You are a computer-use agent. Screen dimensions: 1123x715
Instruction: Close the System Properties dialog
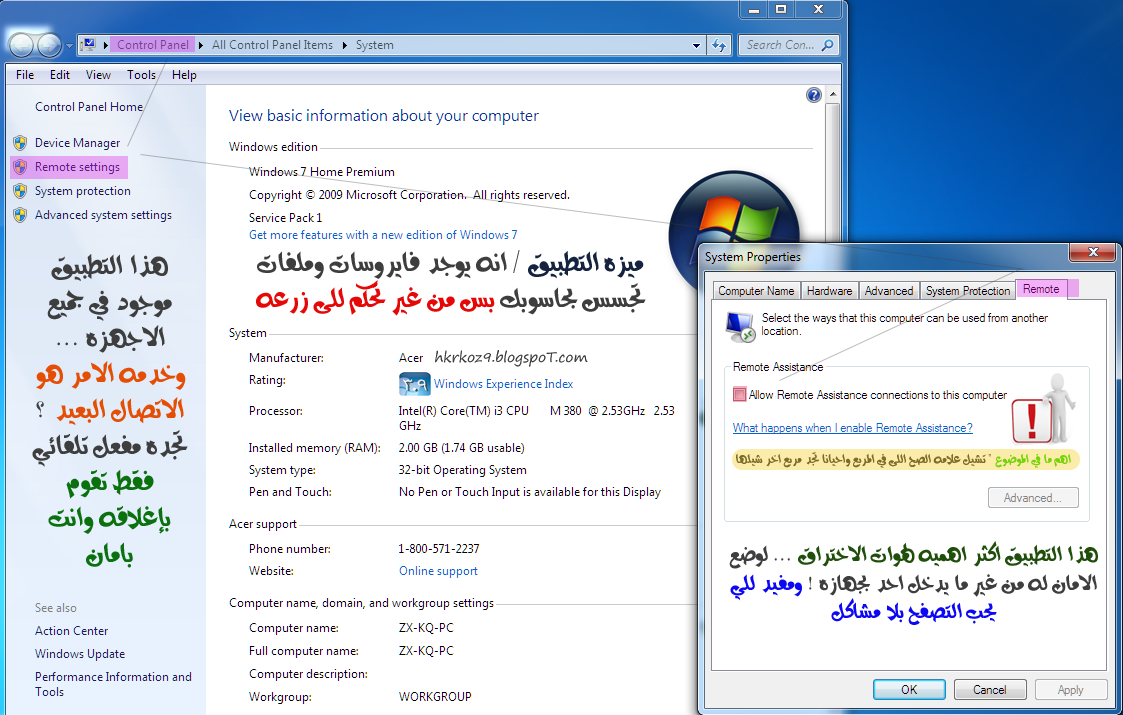(1093, 252)
